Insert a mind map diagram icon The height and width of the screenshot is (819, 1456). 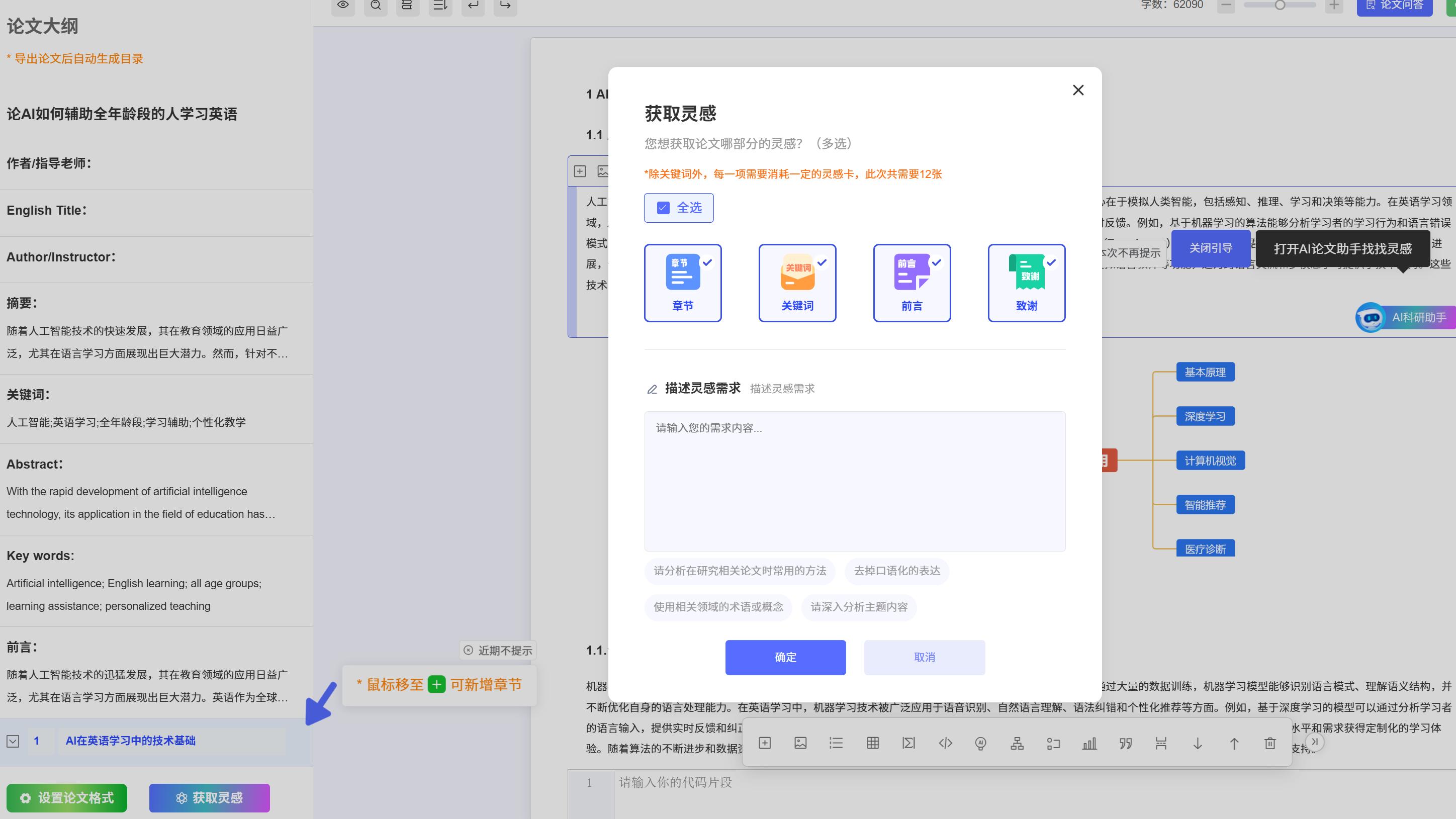(x=1017, y=743)
